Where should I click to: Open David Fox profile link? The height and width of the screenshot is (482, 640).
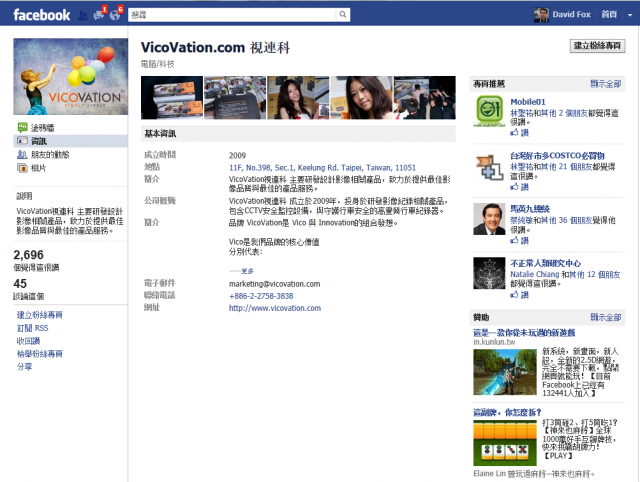(x=571, y=15)
